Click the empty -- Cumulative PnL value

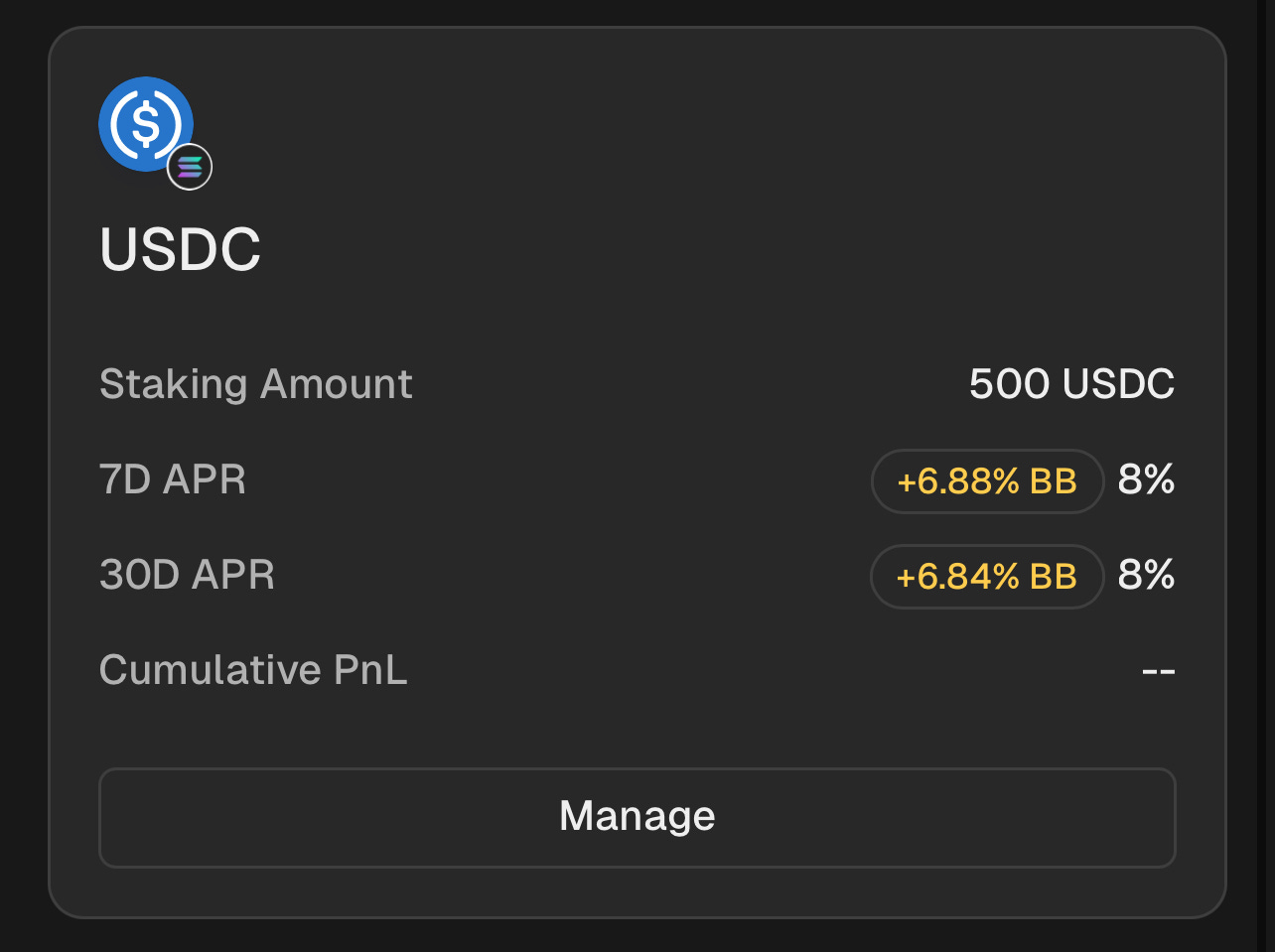1159,672
